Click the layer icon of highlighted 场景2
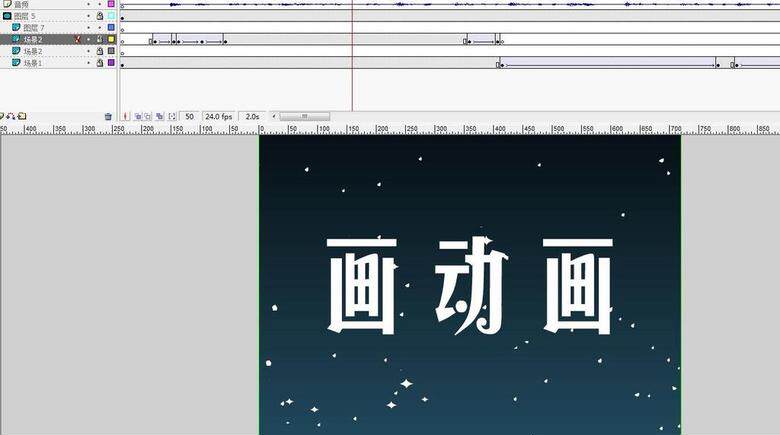Screen dimensions: 780x435 click(16, 39)
